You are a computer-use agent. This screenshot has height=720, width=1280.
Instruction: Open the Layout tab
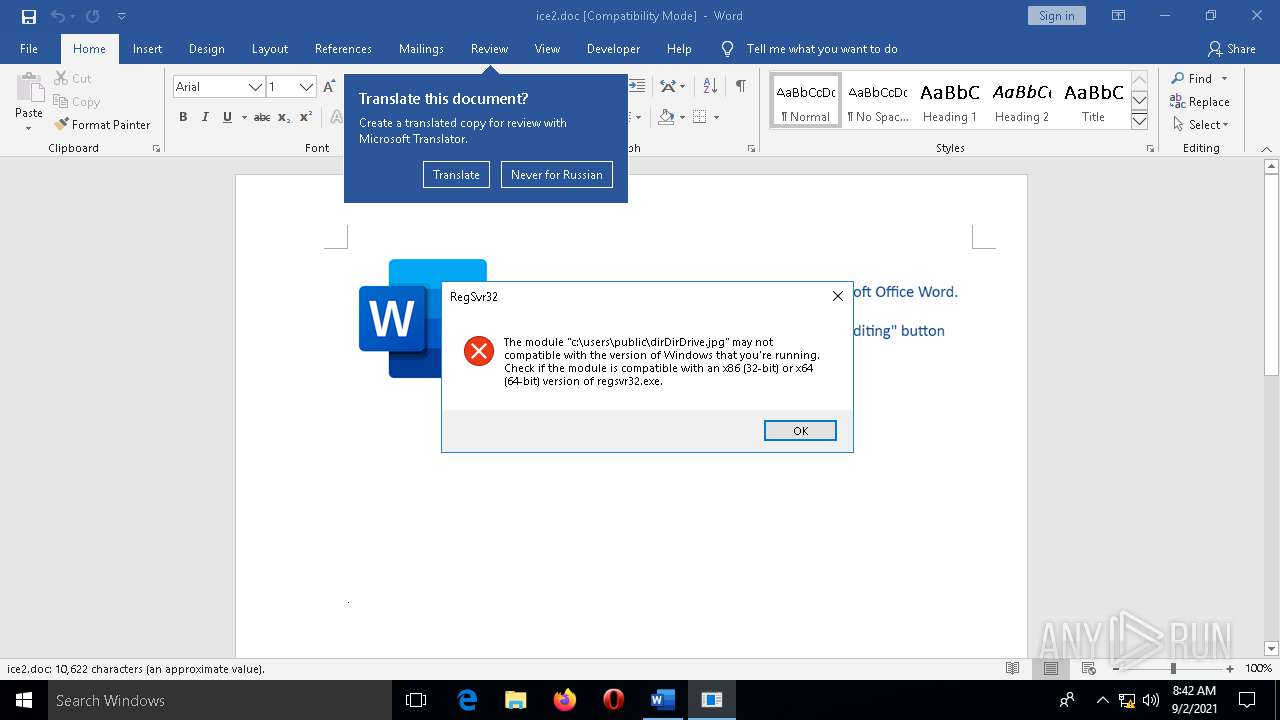(x=270, y=49)
